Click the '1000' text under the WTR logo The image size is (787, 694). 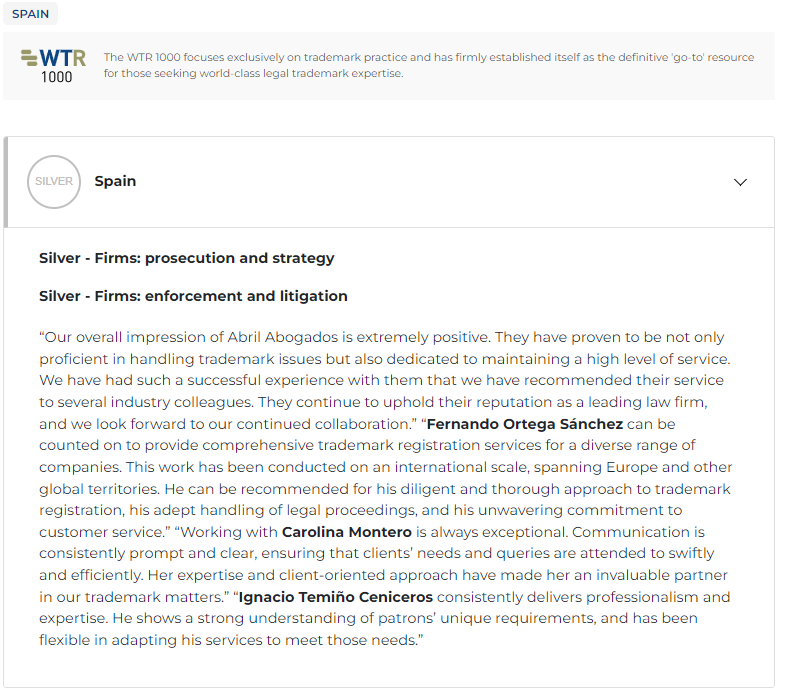coord(56,77)
